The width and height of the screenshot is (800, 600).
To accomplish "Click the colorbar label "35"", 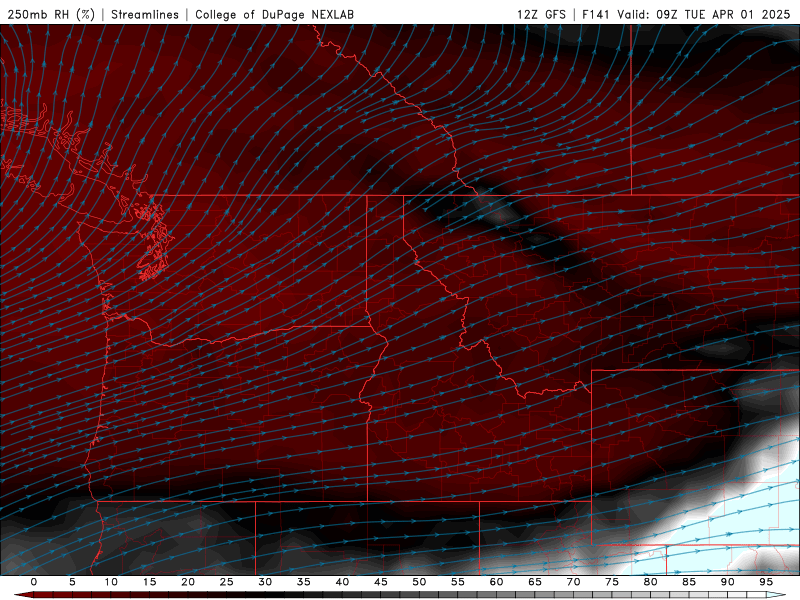I will (x=304, y=582).
